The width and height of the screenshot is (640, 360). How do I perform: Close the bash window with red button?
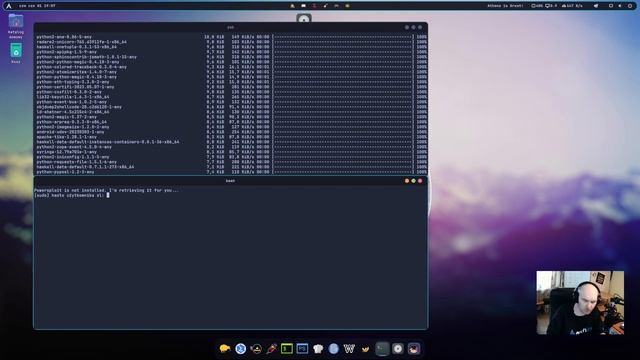[420, 180]
